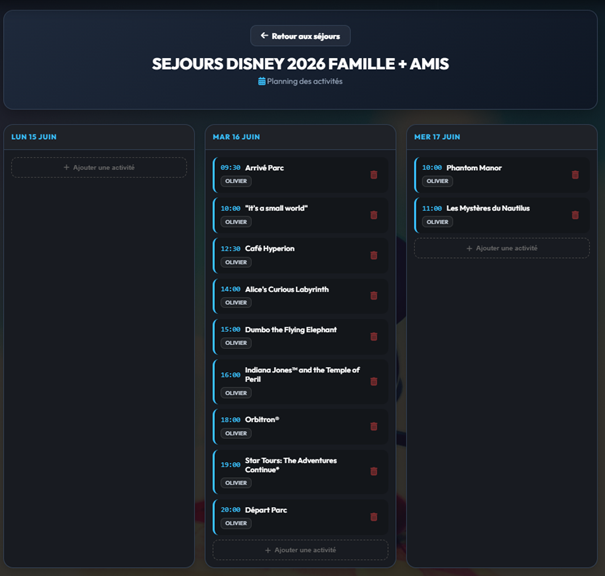Delete Les Mystères du Nautilus activity
Screen dimensions: 605x576
pyautogui.click(x=575, y=215)
